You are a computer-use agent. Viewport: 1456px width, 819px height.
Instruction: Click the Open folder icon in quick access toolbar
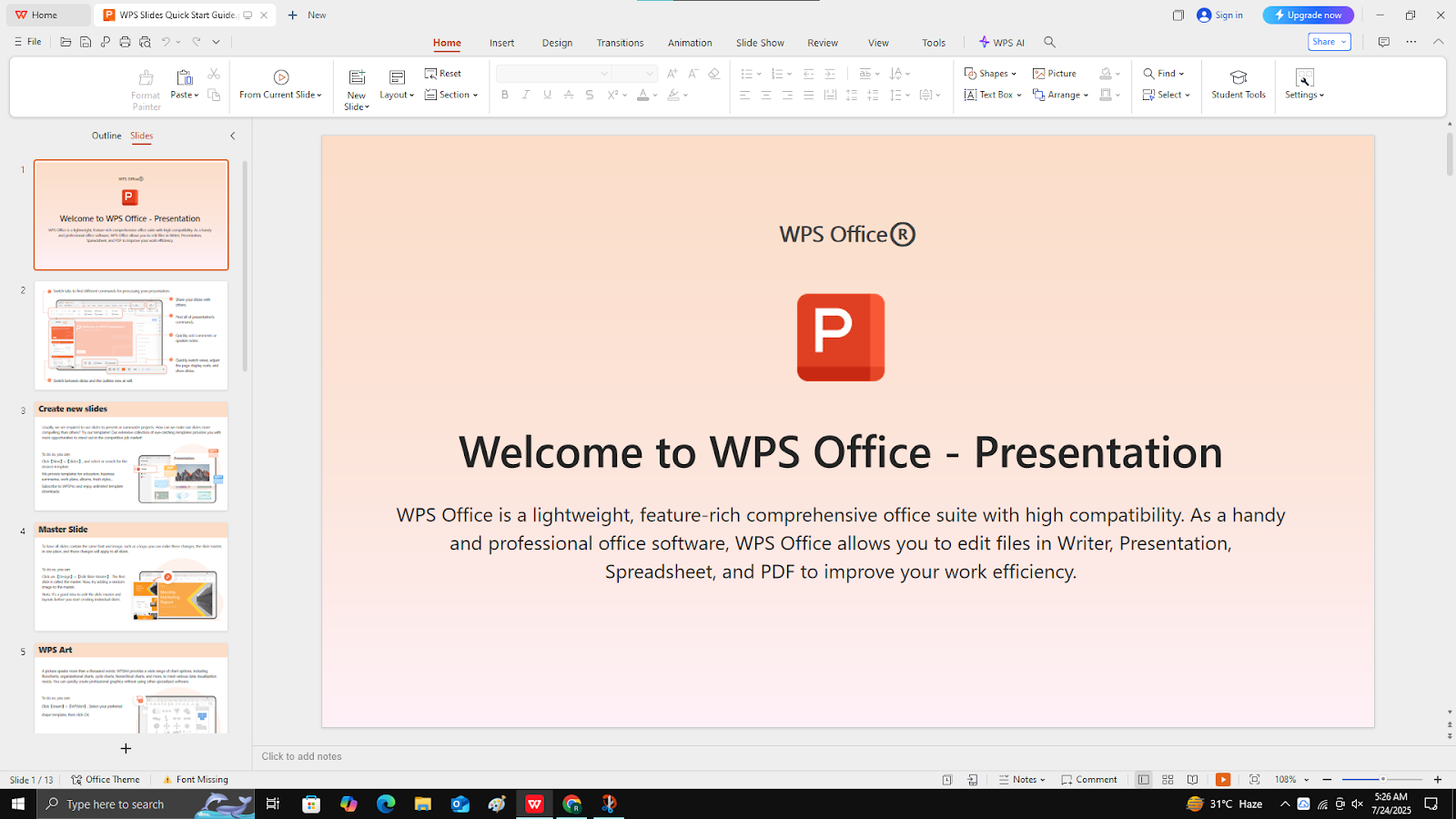pyautogui.click(x=66, y=42)
